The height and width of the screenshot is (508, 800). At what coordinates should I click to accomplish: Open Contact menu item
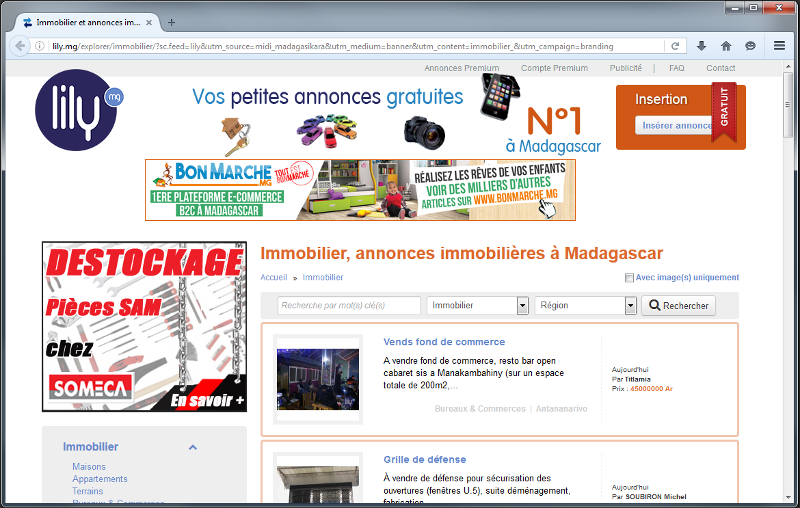(x=720, y=68)
